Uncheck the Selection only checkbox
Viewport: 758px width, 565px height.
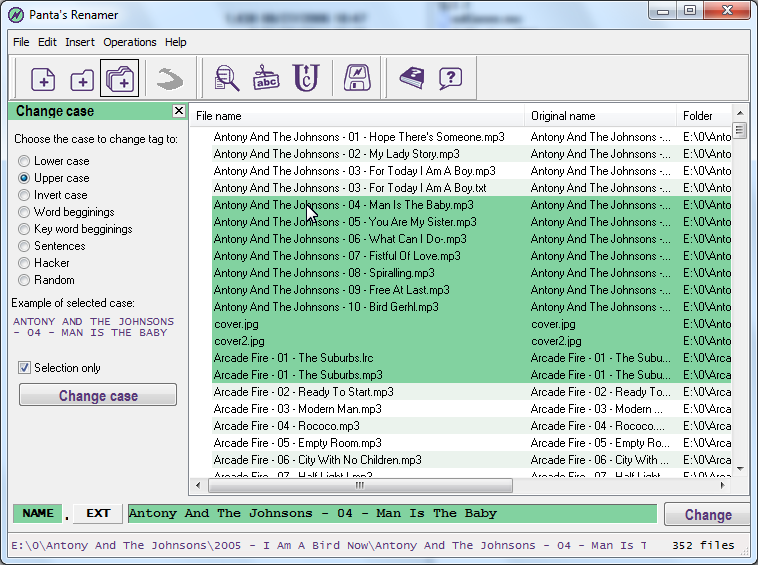pyautogui.click(x=25, y=368)
